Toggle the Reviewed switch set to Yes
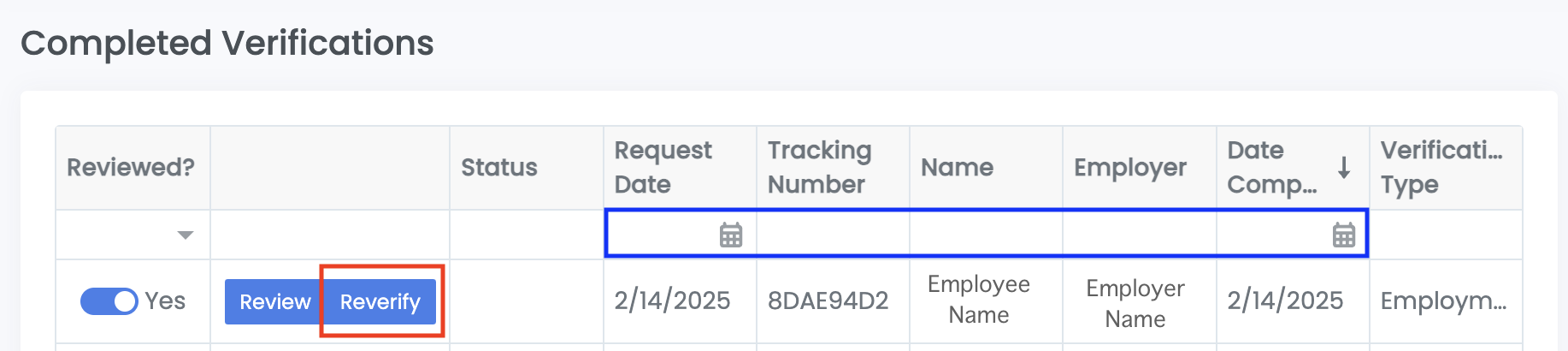This screenshot has width=1568, height=351. point(109,301)
